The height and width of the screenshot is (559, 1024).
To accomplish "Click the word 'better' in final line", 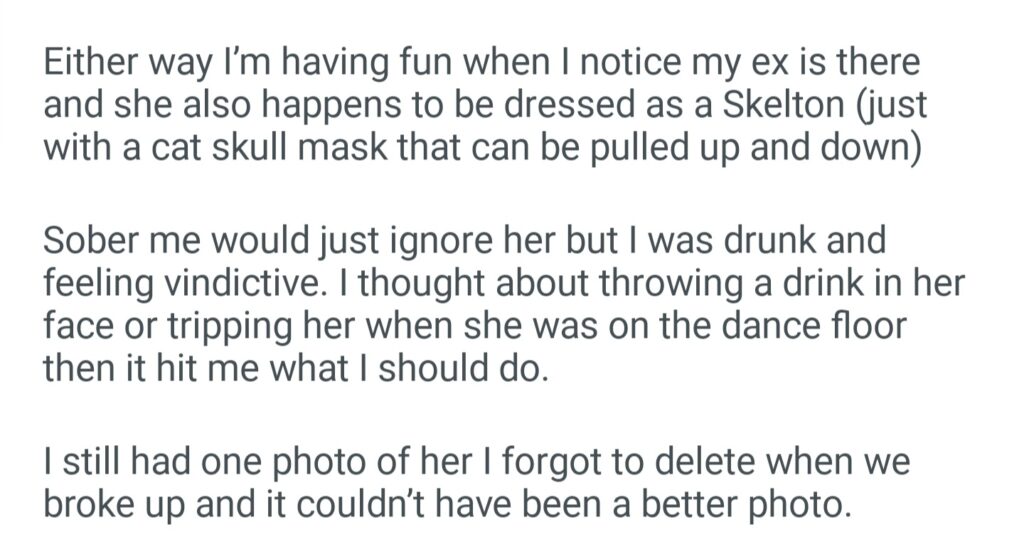I will pyautogui.click(x=688, y=504).
